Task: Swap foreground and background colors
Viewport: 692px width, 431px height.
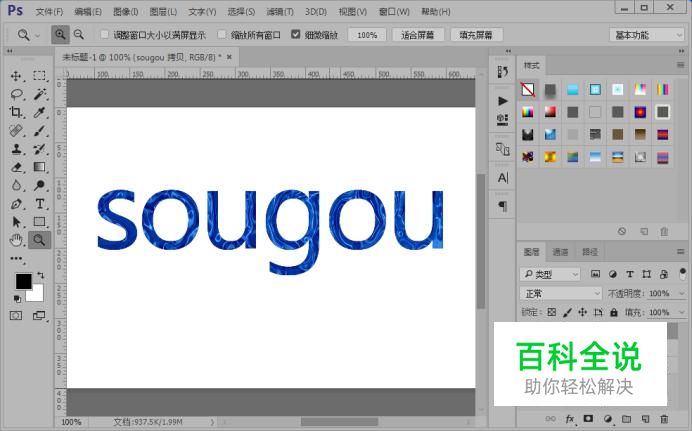Action: coord(41,275)
